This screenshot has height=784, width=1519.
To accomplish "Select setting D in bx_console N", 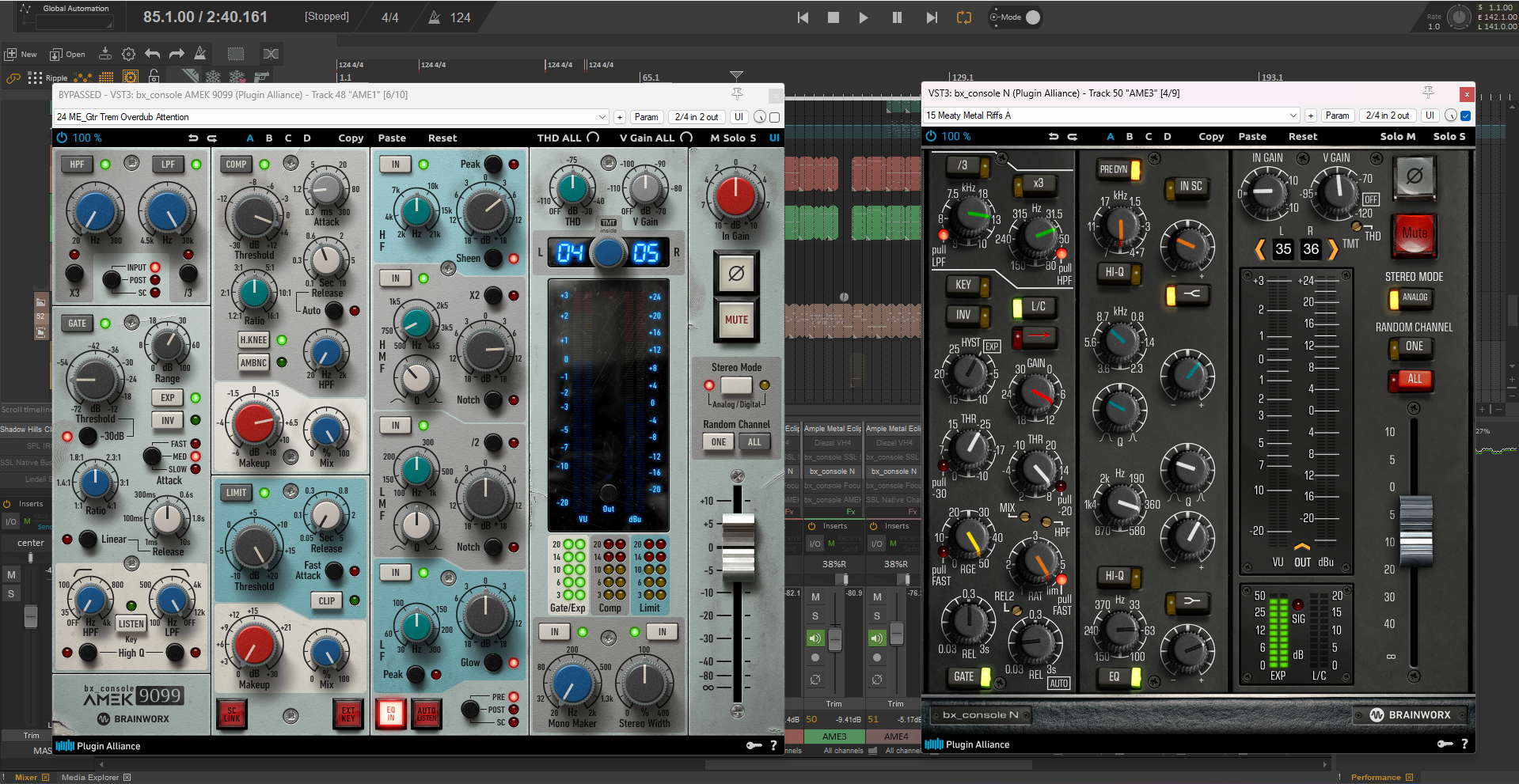I will point(1168,136).
